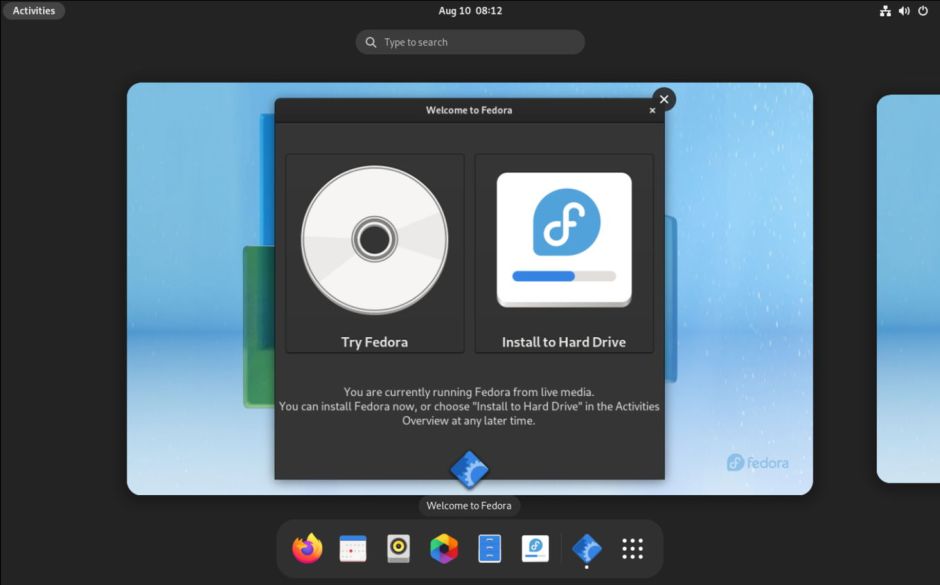Select the running Welcome to Fedora dock icon

click(587, 548)
